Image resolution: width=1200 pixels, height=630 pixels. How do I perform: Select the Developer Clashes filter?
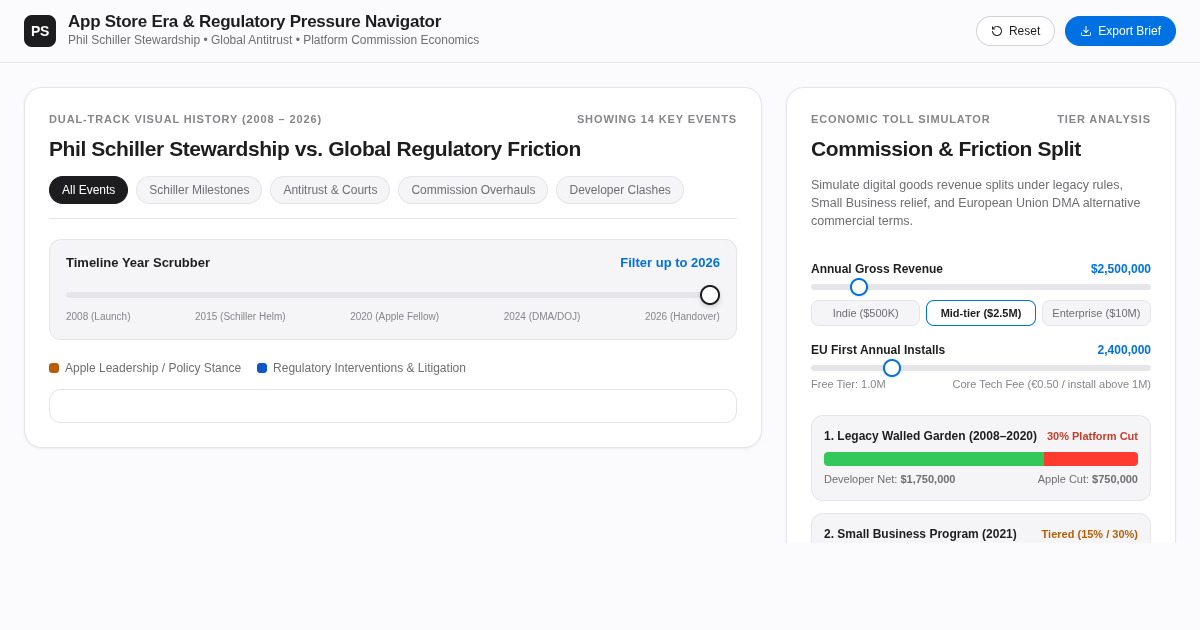pos(620,190)
